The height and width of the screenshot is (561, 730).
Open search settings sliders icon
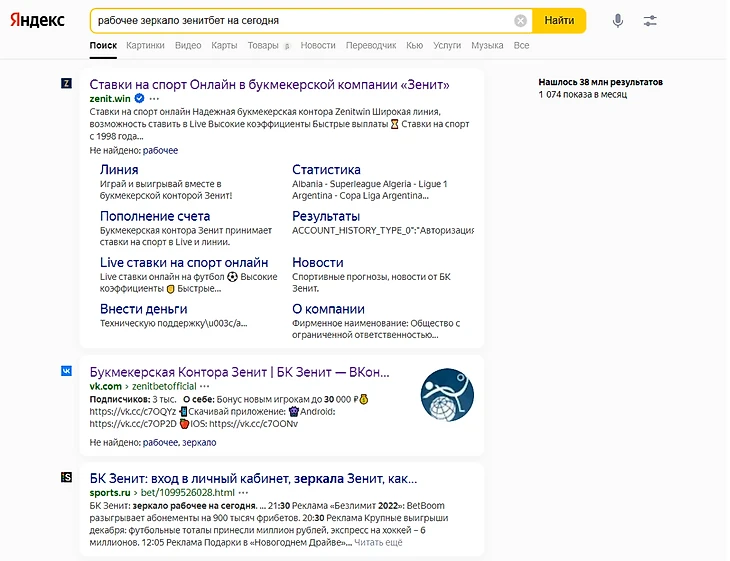pos(650,20)
